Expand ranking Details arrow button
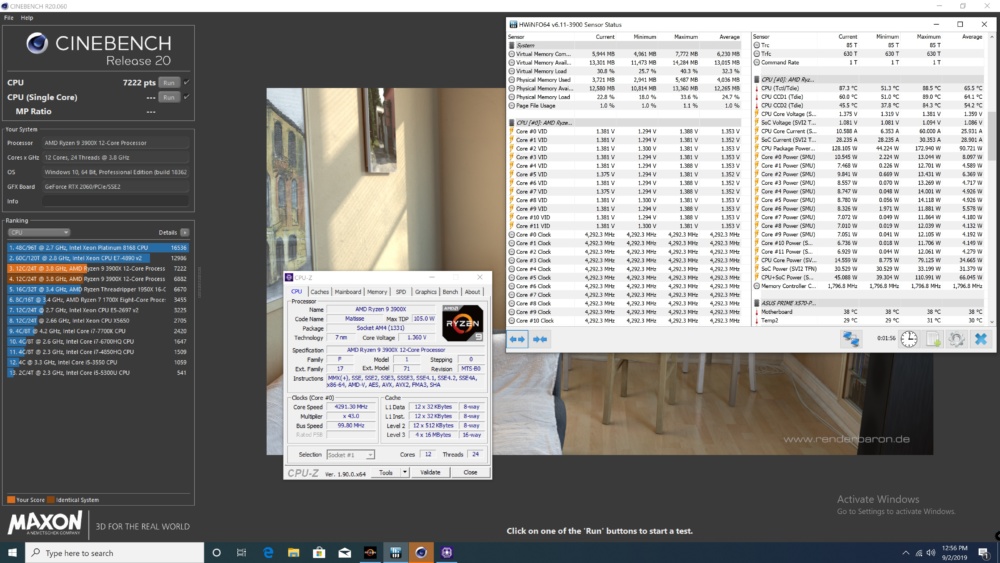The height and width of the screenshot is (563, 1000). click(x=184, y=232)
